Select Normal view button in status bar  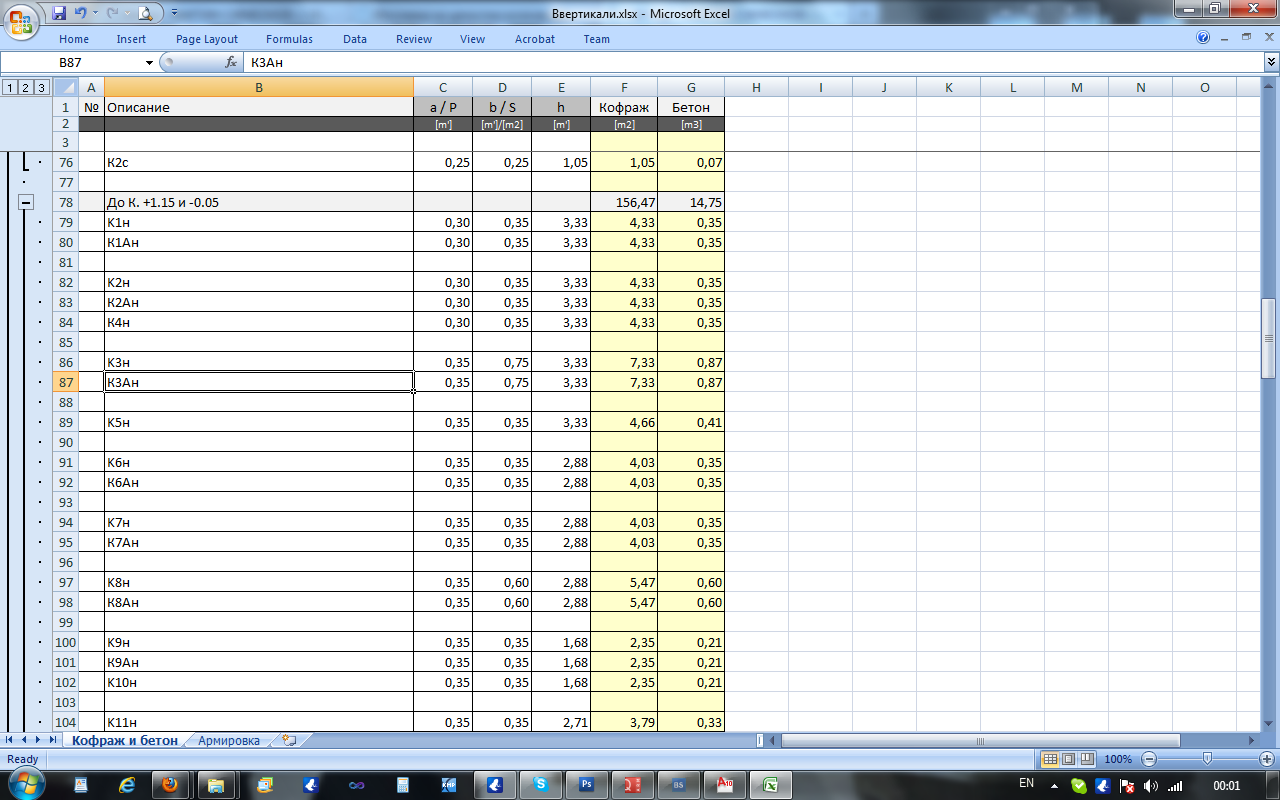[1050, 759]
